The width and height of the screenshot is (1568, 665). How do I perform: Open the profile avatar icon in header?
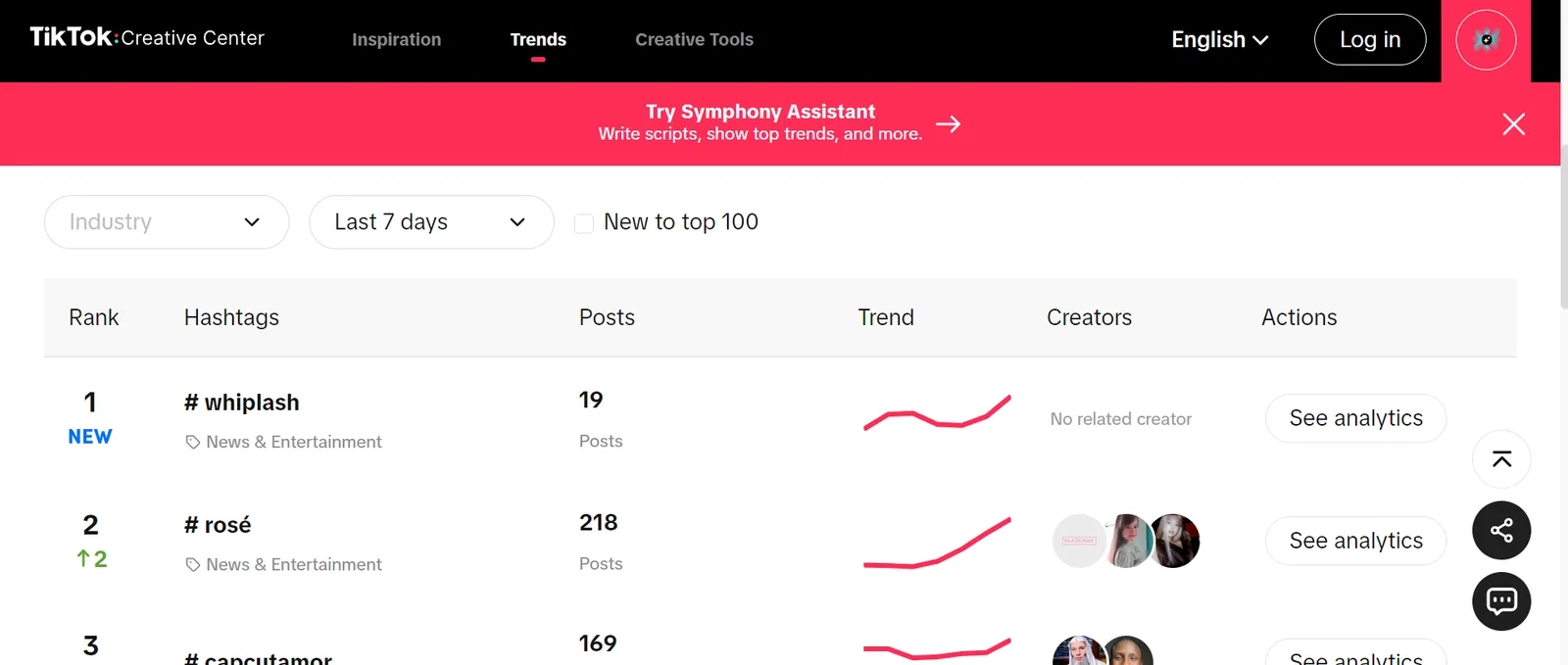[1486, 40]
